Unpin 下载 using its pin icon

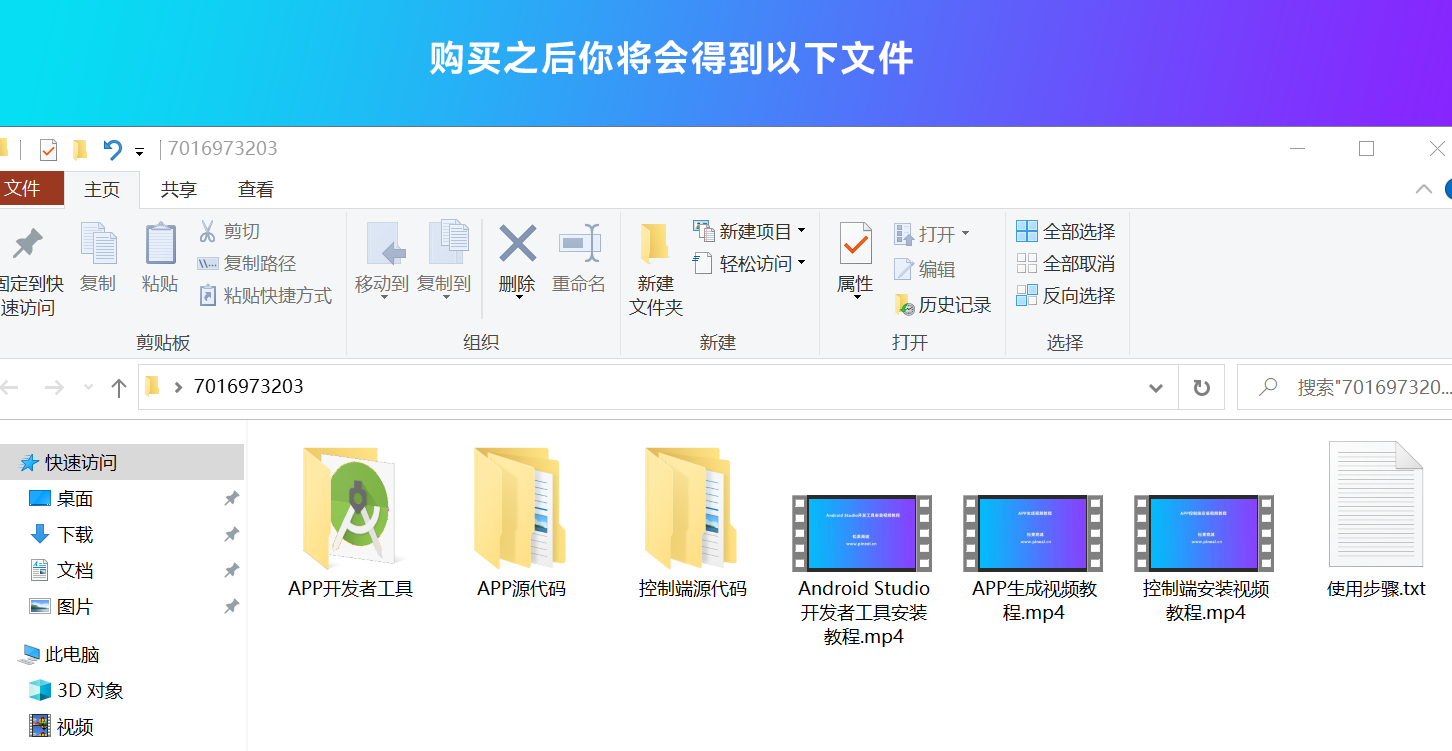click(x=231, y=534)
